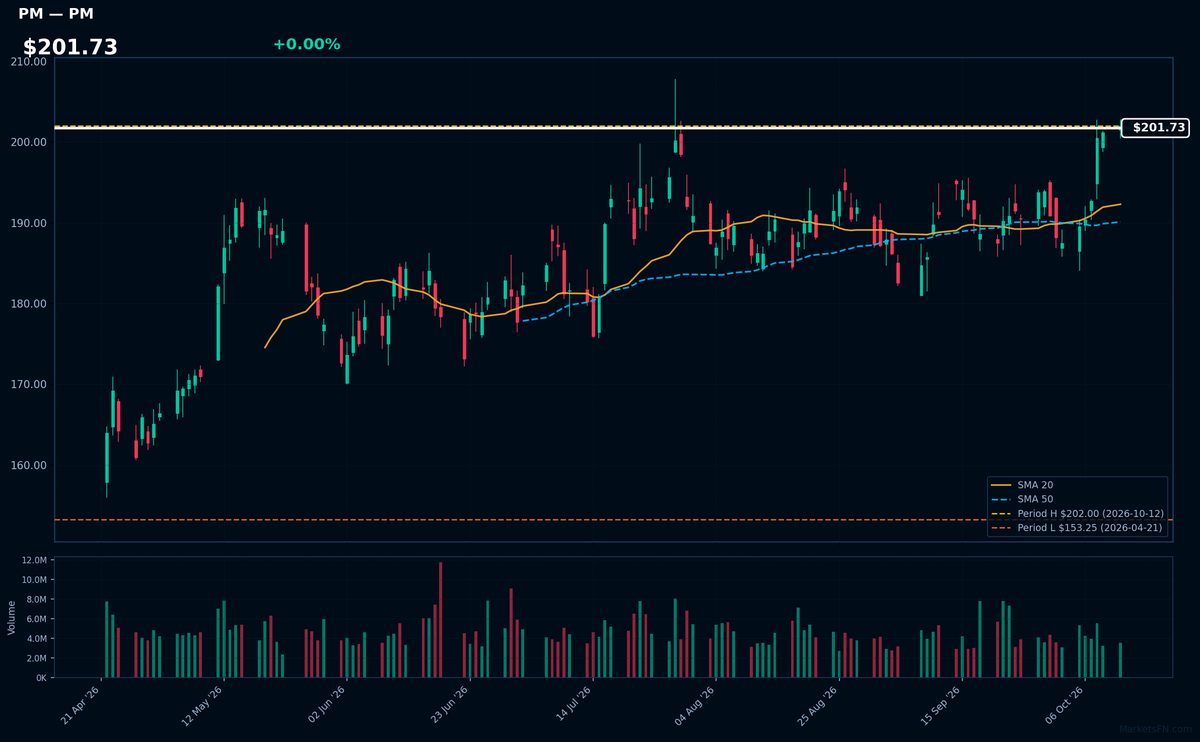The width and height of the screenshot is (1200, 742).
Task: Click the $201.73 price tag on right axis
Action: (x=1155, y=128)
